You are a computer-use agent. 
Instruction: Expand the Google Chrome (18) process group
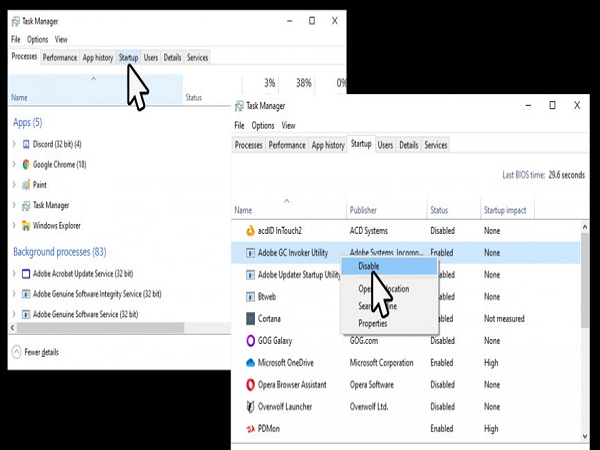(x=14, y=165)
